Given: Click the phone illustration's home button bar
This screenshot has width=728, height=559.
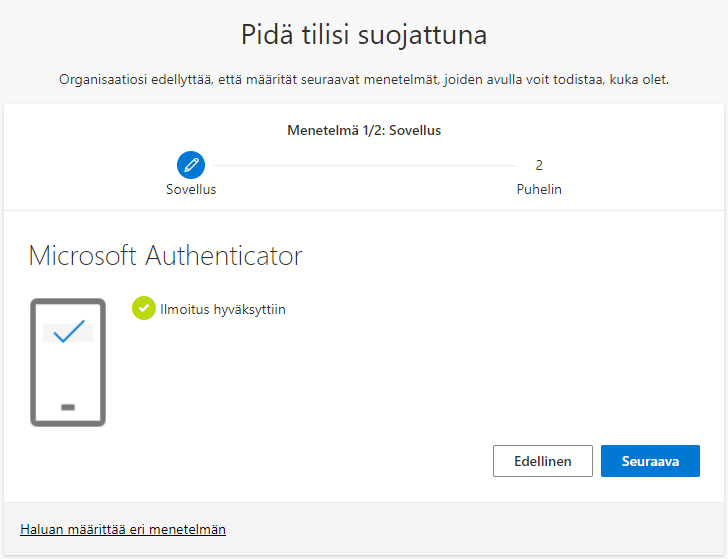Looking at the screenshot, I should [68, 407].
